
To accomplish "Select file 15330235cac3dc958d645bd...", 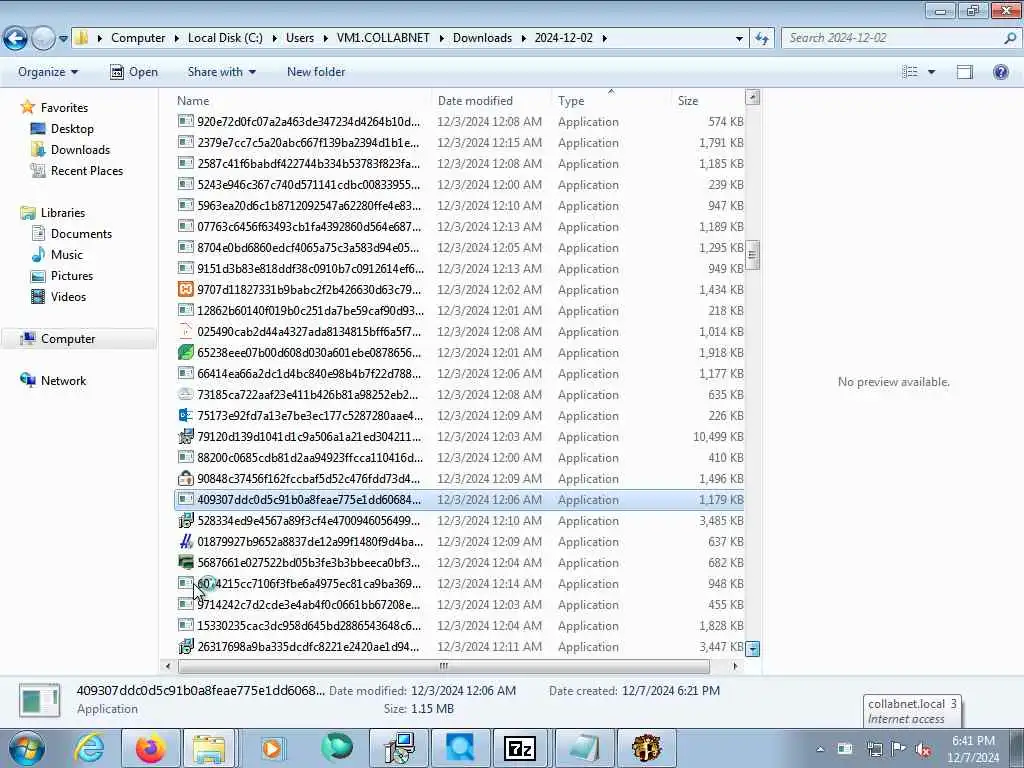I will coord(460,626).
